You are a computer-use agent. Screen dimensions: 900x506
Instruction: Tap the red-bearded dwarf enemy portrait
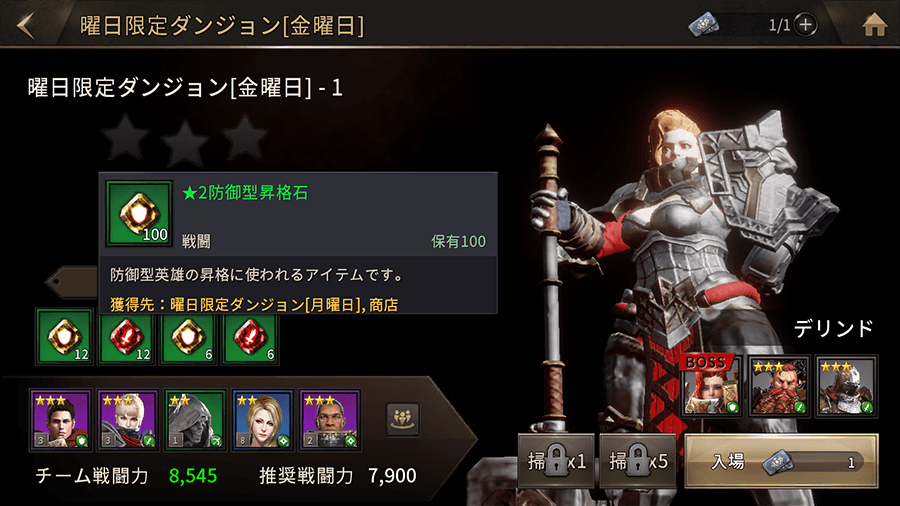pos(778,386)
